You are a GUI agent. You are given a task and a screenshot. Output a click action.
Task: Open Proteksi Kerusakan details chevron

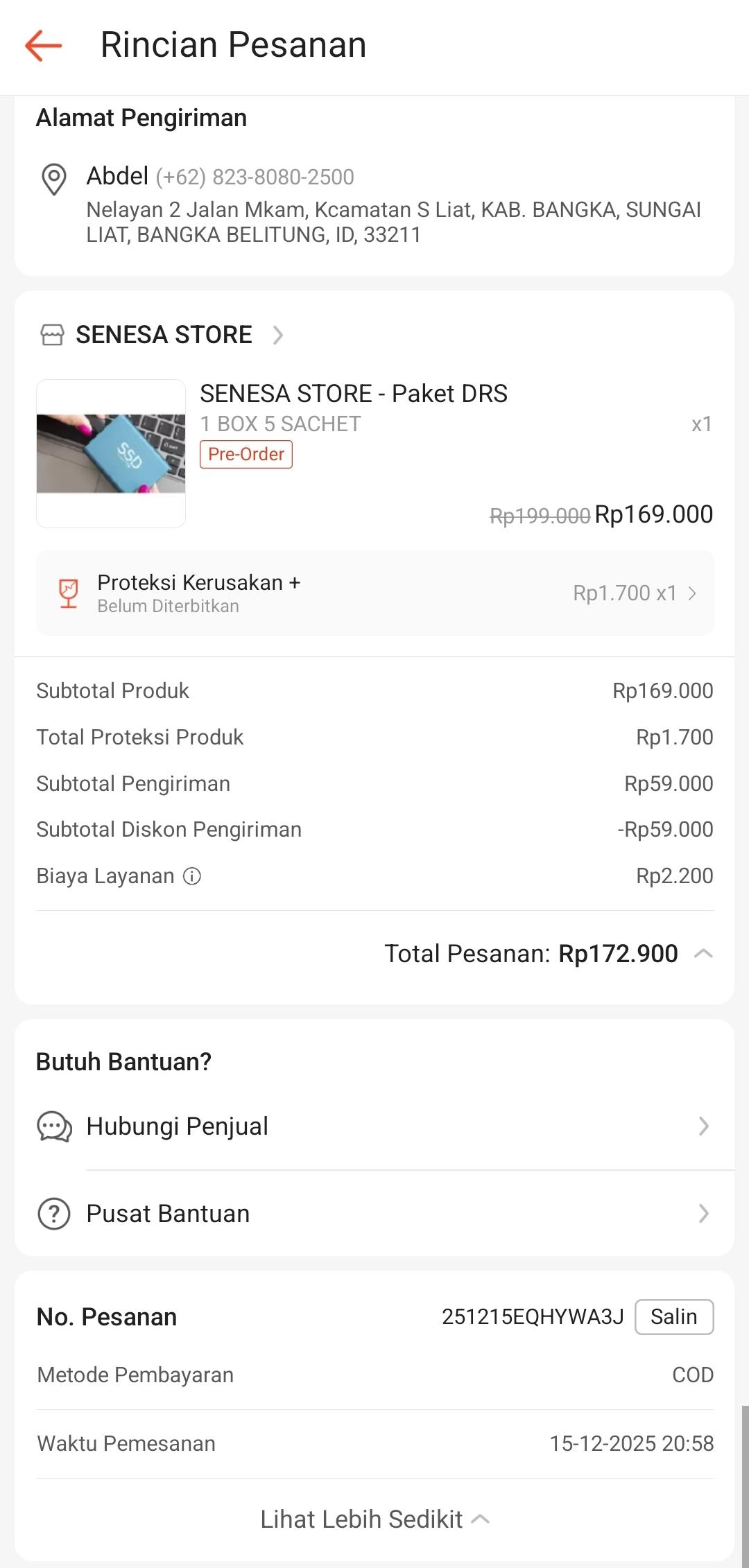[x=692, y=593]
